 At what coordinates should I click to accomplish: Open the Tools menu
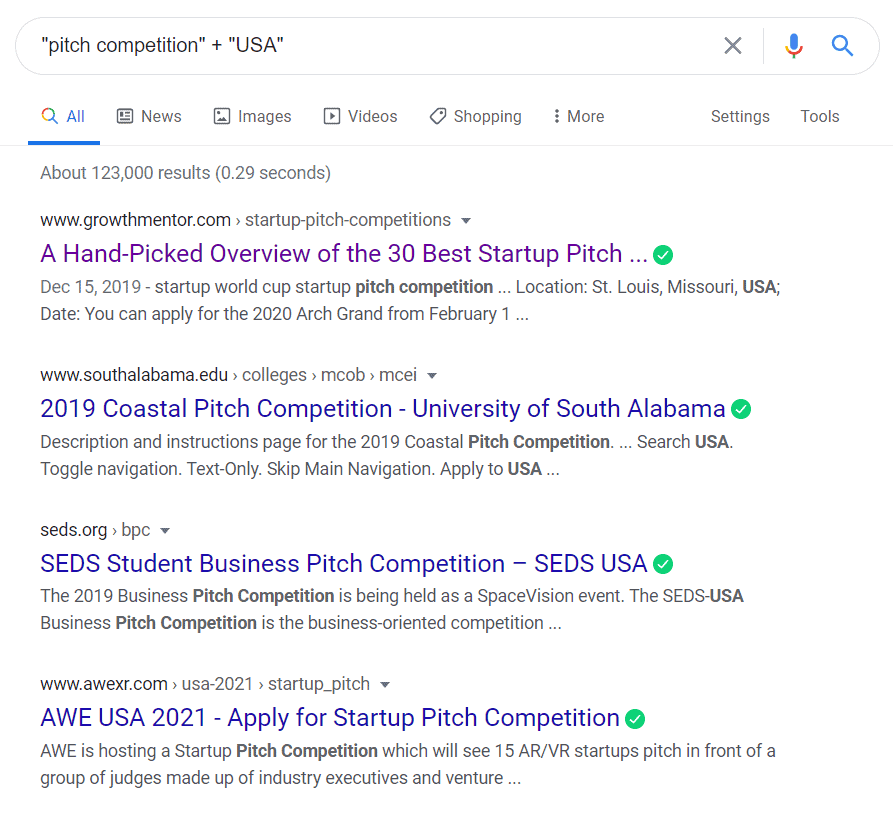click(819, 116)
